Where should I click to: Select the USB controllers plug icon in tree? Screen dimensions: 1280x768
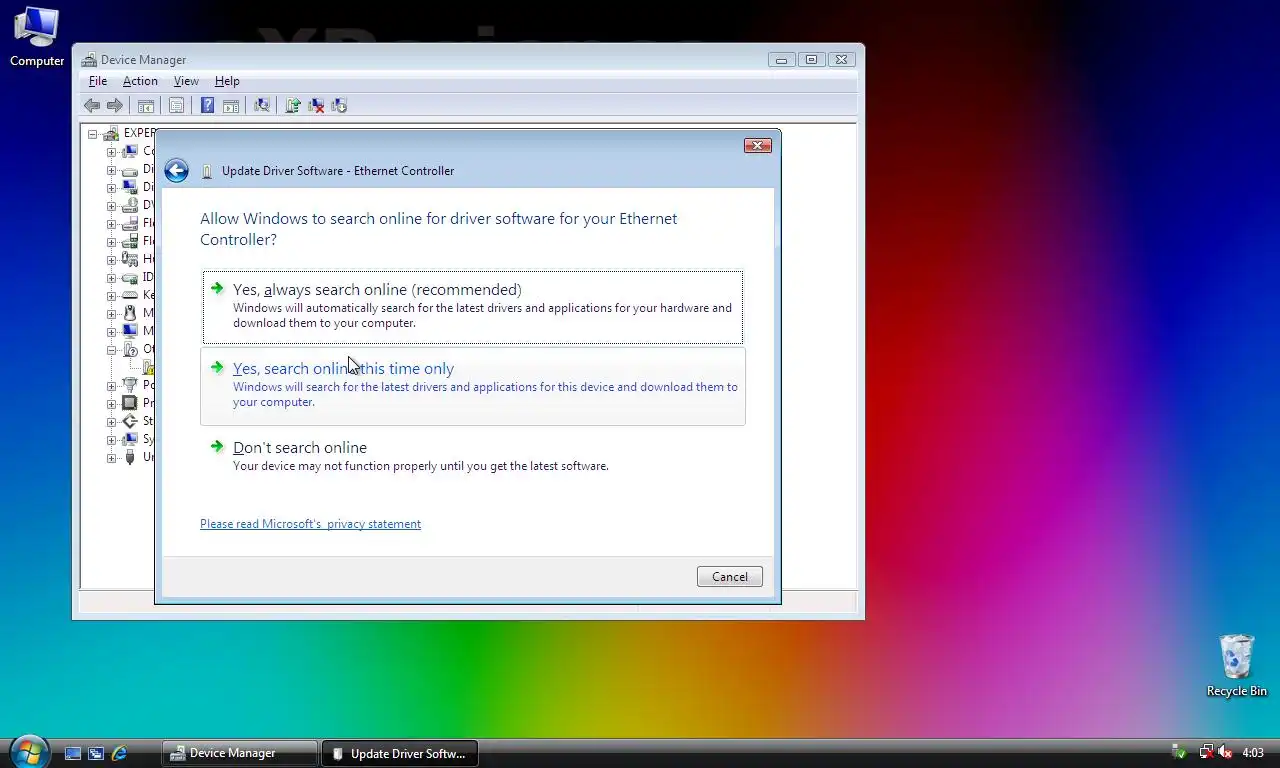[x=129, y=457]
